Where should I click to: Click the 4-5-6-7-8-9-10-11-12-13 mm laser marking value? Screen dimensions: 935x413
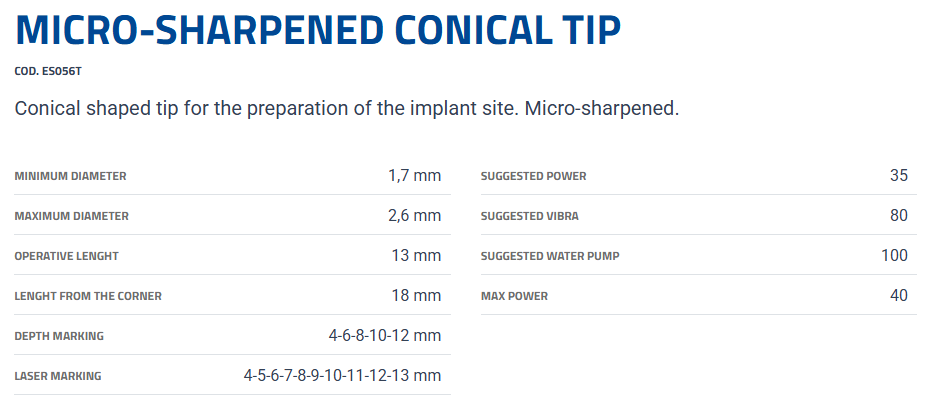click(342, 376)
